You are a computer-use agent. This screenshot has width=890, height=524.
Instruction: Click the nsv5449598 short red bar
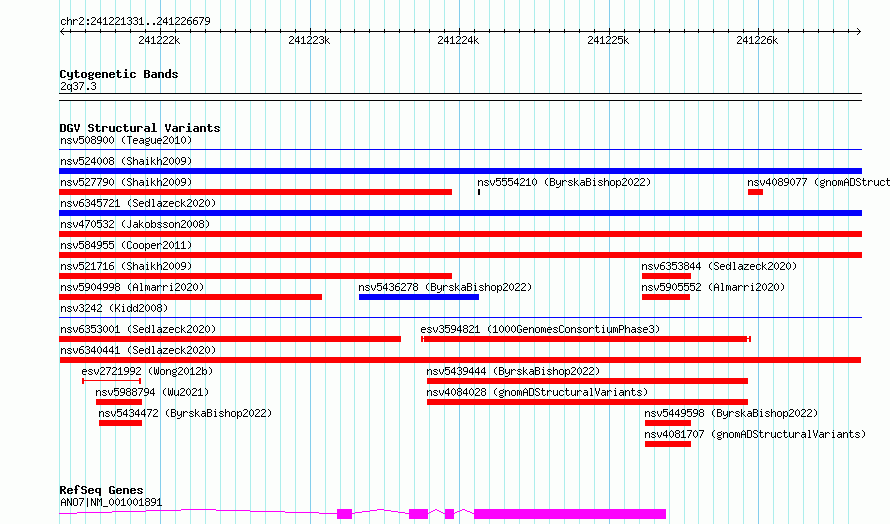click(x=668, y=423)
